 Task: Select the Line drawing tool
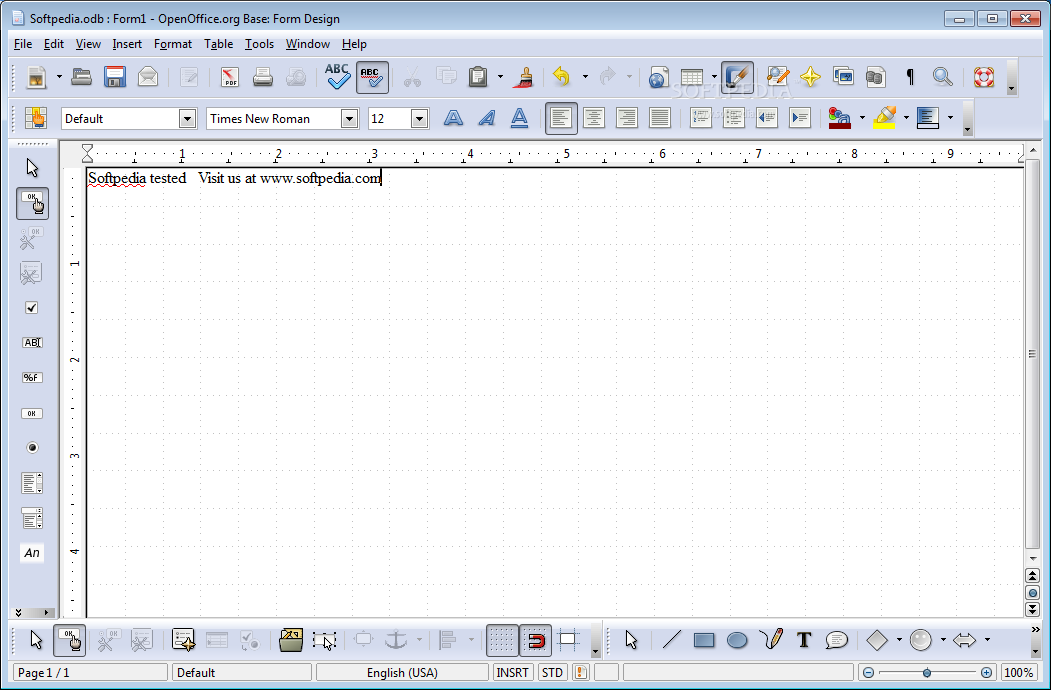click(x=671, y=640)
